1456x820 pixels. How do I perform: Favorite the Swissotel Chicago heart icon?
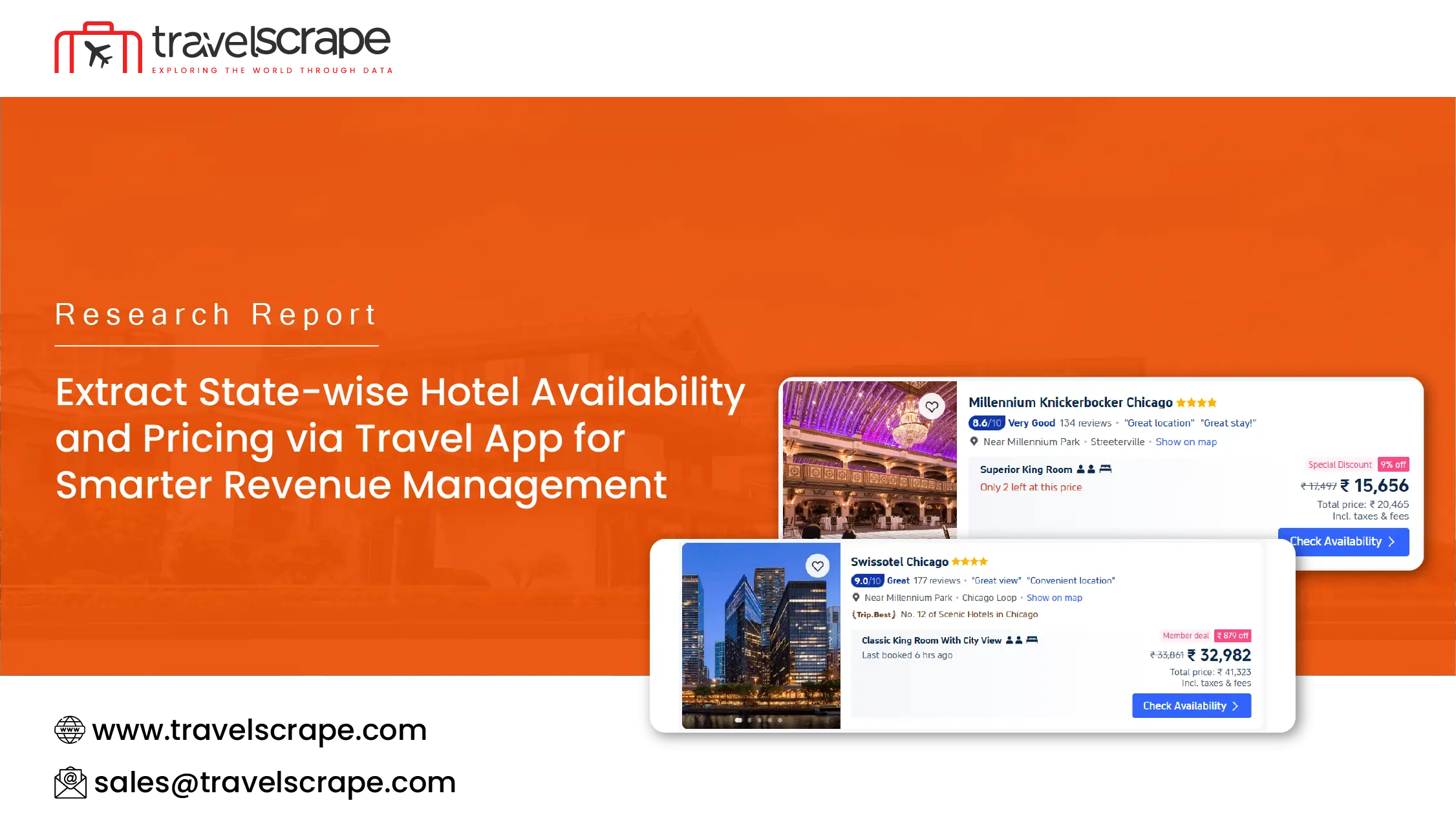click(x=818, y=566)
